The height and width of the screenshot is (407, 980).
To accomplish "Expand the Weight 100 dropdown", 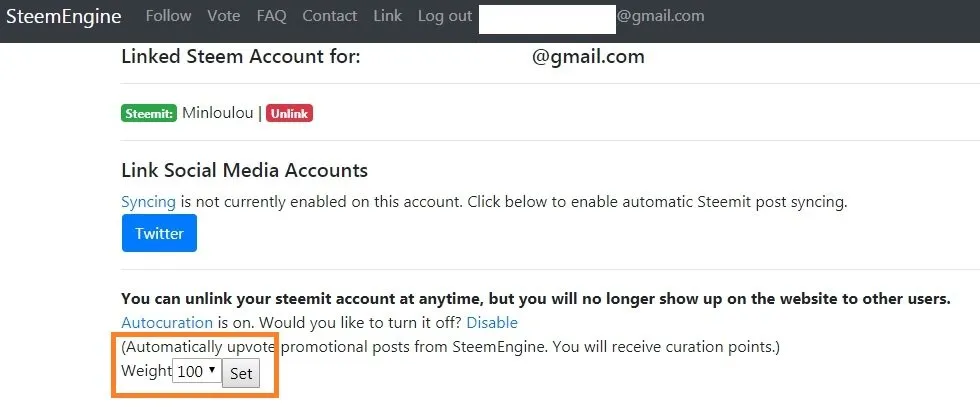I will tap(197, 371).
